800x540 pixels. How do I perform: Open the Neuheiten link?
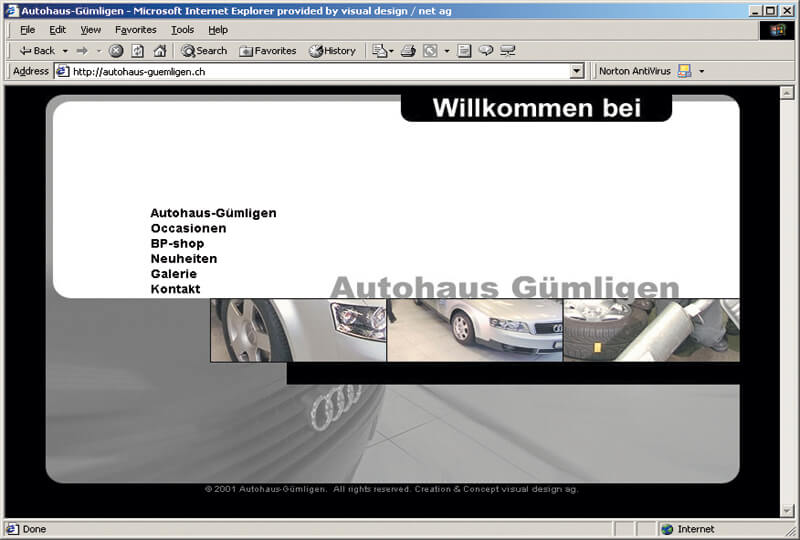[184, 259]
